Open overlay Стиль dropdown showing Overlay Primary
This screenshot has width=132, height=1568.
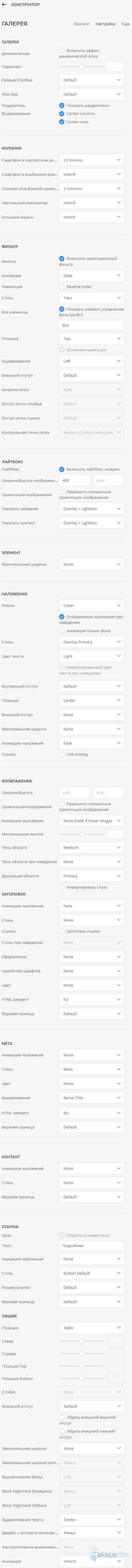(91, 642)
